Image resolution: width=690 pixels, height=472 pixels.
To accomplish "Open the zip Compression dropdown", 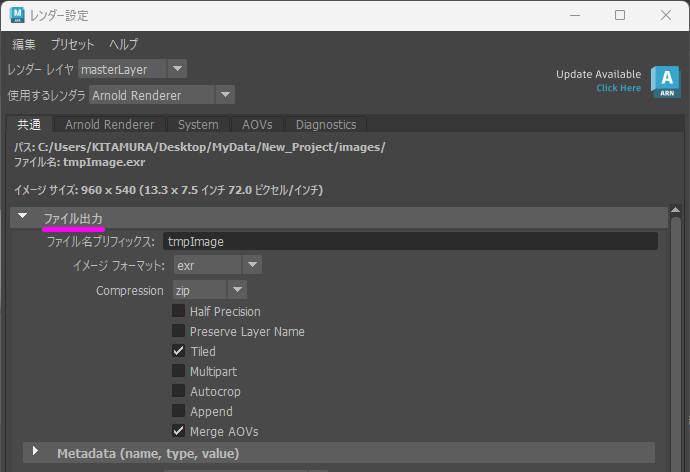I will coord(209,290).
